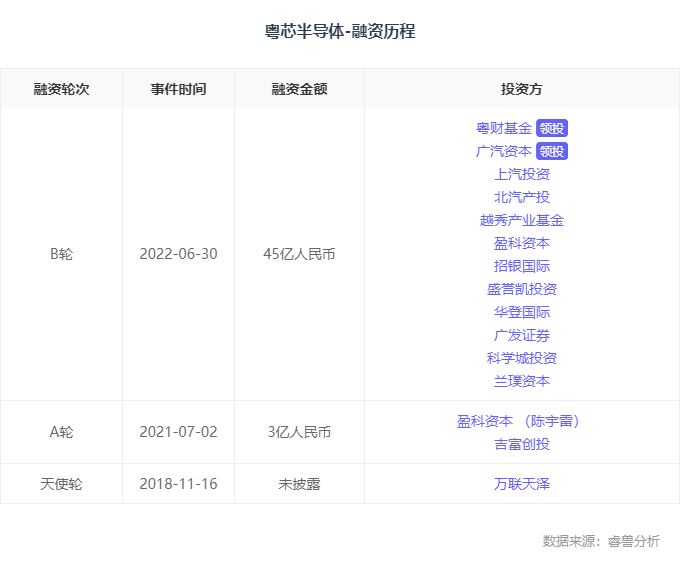The image size is (680, 577).
Task: Select the 融资轮次 column header
Action: [62, 89]
